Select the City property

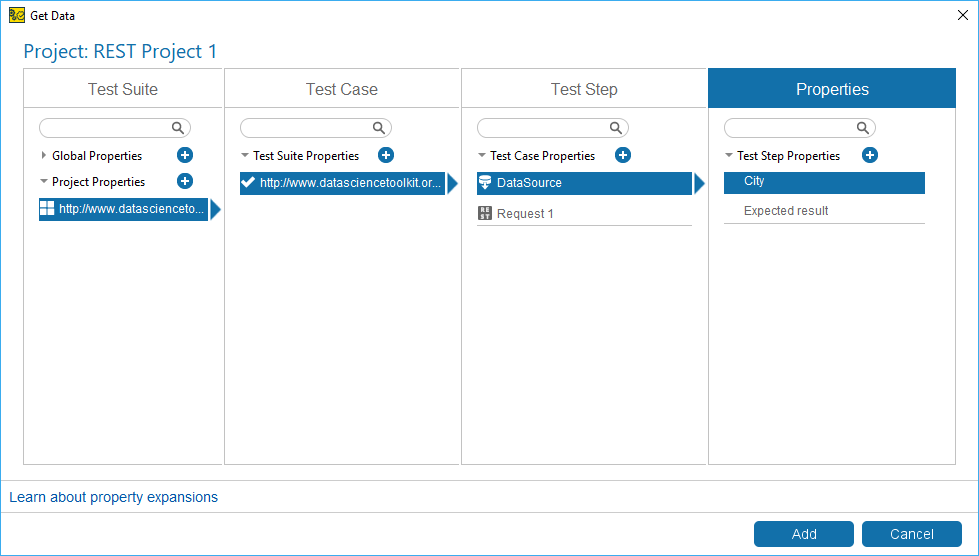754,182
